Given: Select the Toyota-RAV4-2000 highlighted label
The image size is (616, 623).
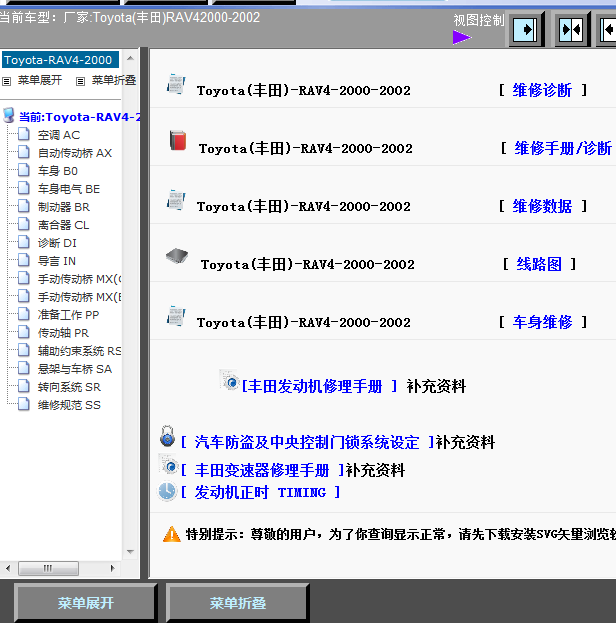Looking at the screenshot, I should coord(58,60).
